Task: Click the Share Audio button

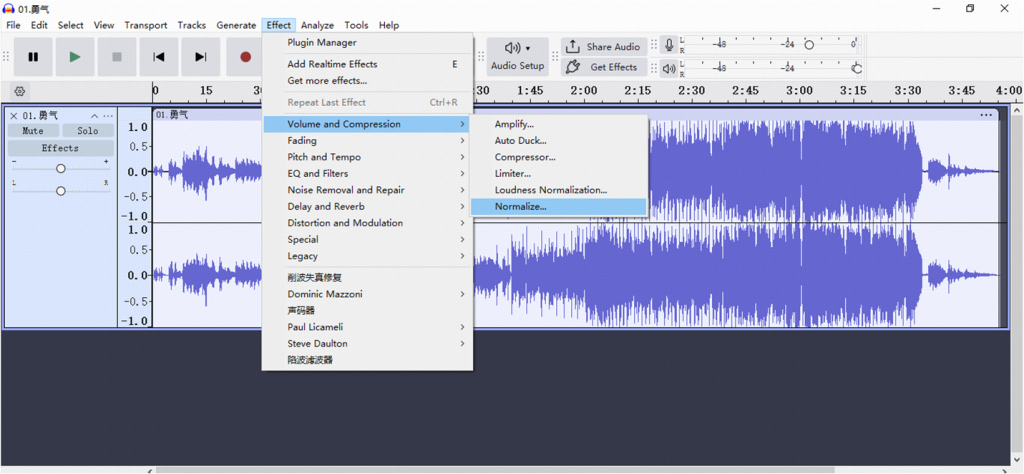Action: (x=602, y=46)
